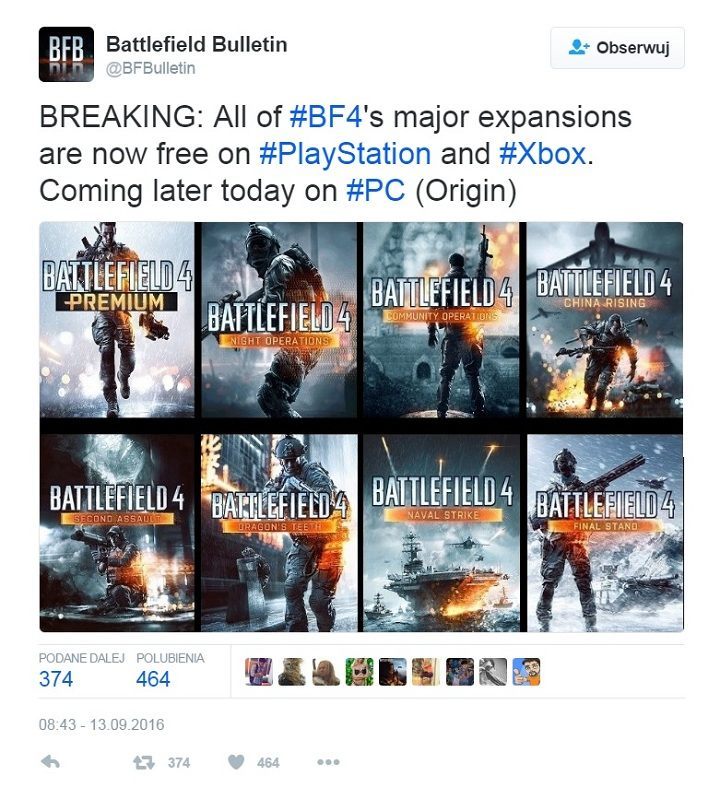
Task: Click the last liker avatar with orange shirt
Action: click(x=526, y=672)
